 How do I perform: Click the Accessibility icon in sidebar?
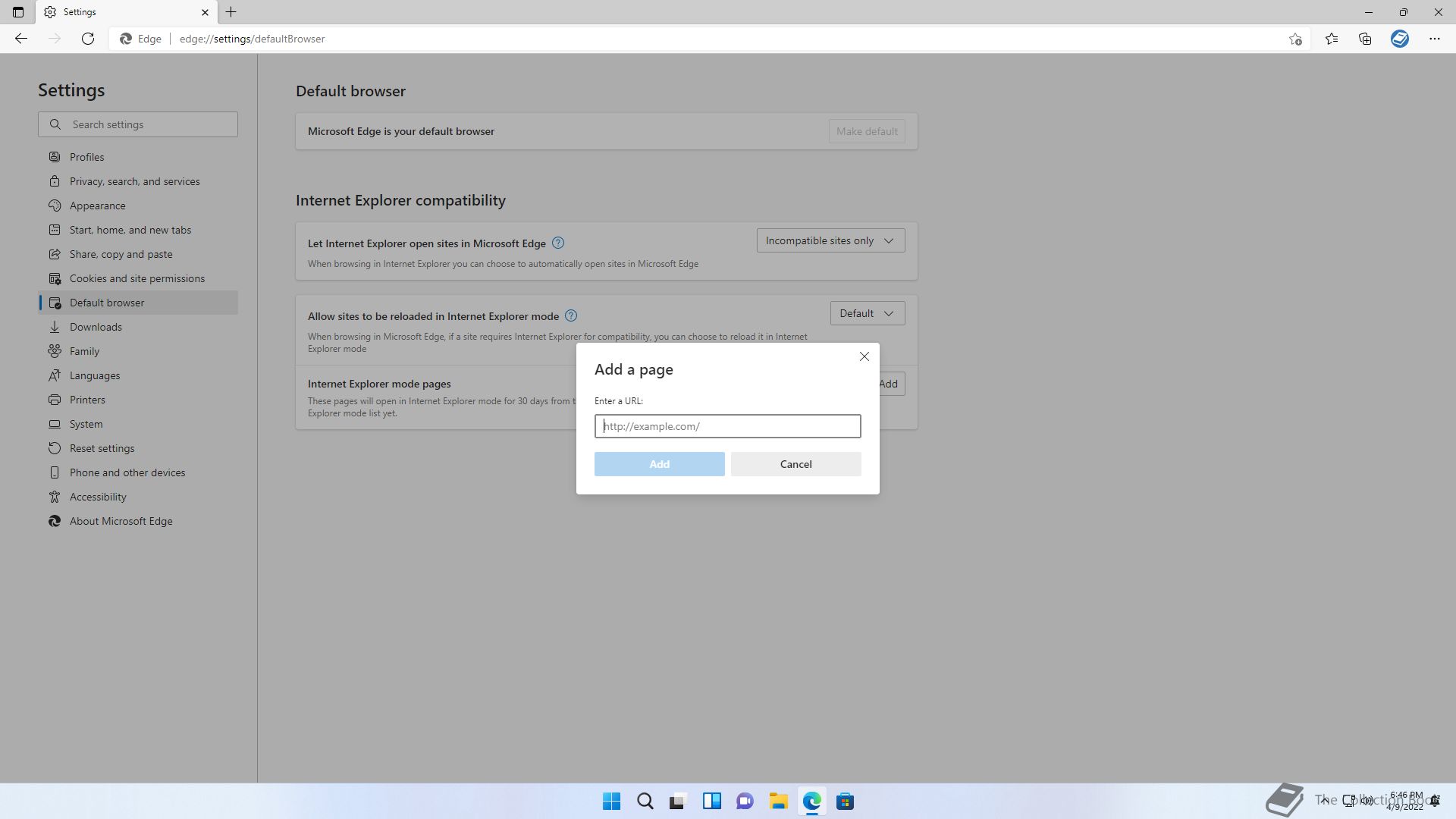point(55,497)
